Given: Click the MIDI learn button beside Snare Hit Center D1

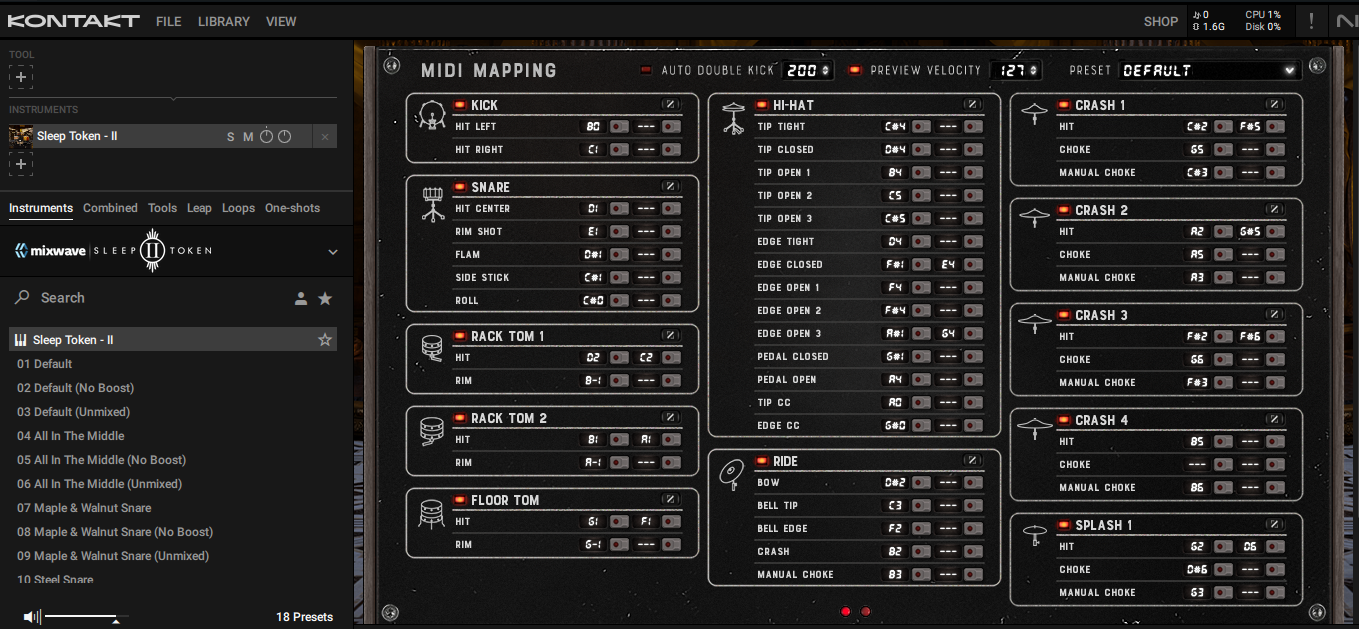Looking at the screenshot, I should [619, 209].
